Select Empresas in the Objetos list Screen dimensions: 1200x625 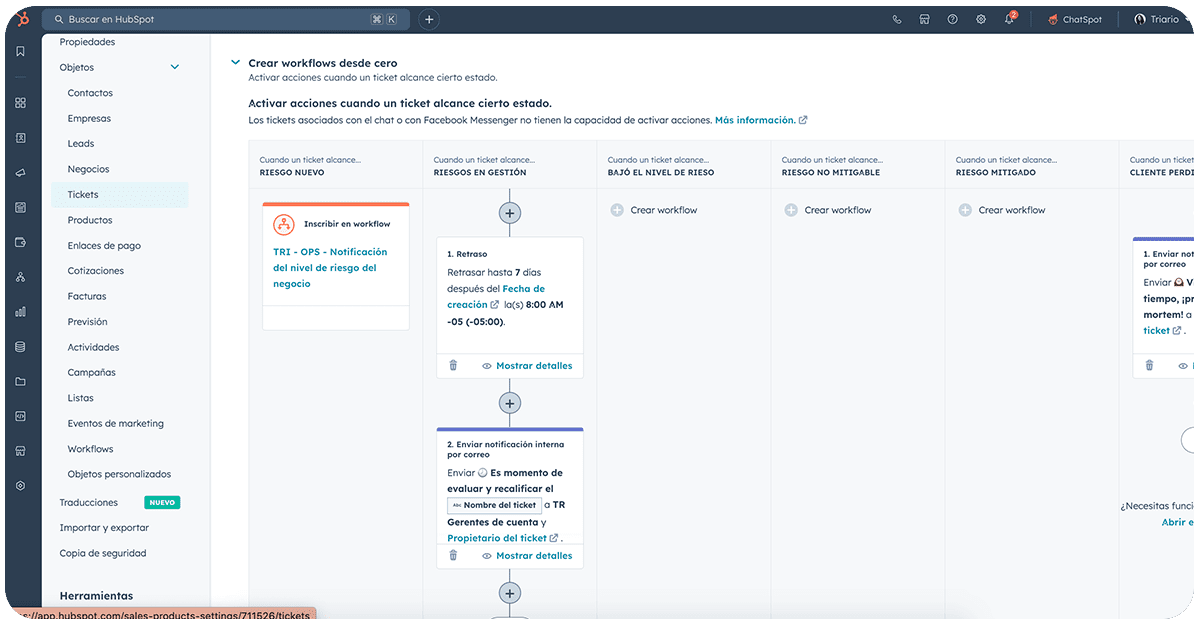coord(89,118)
